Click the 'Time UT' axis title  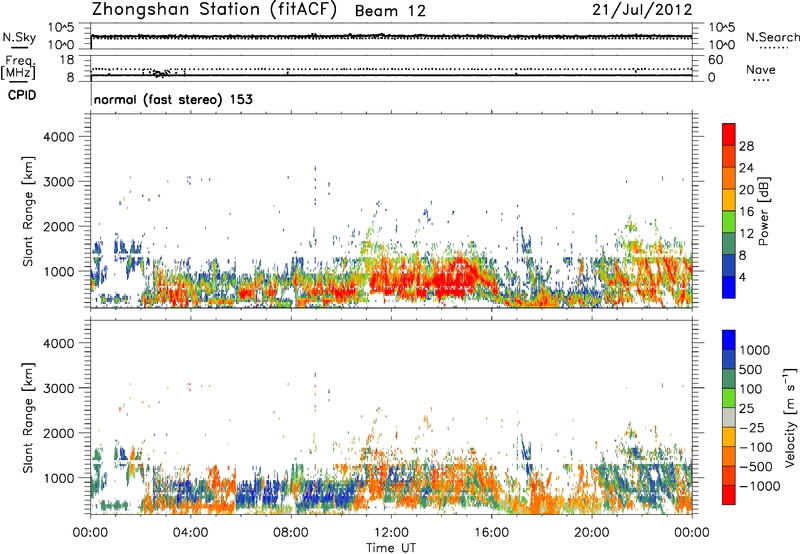pyautogui.click(x=391, y=547)
